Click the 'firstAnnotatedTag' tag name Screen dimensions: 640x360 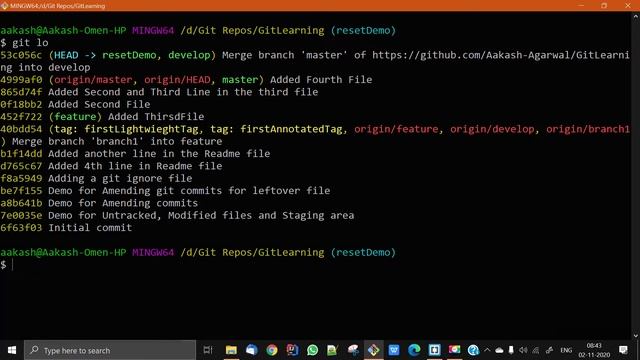pos(291,129)
